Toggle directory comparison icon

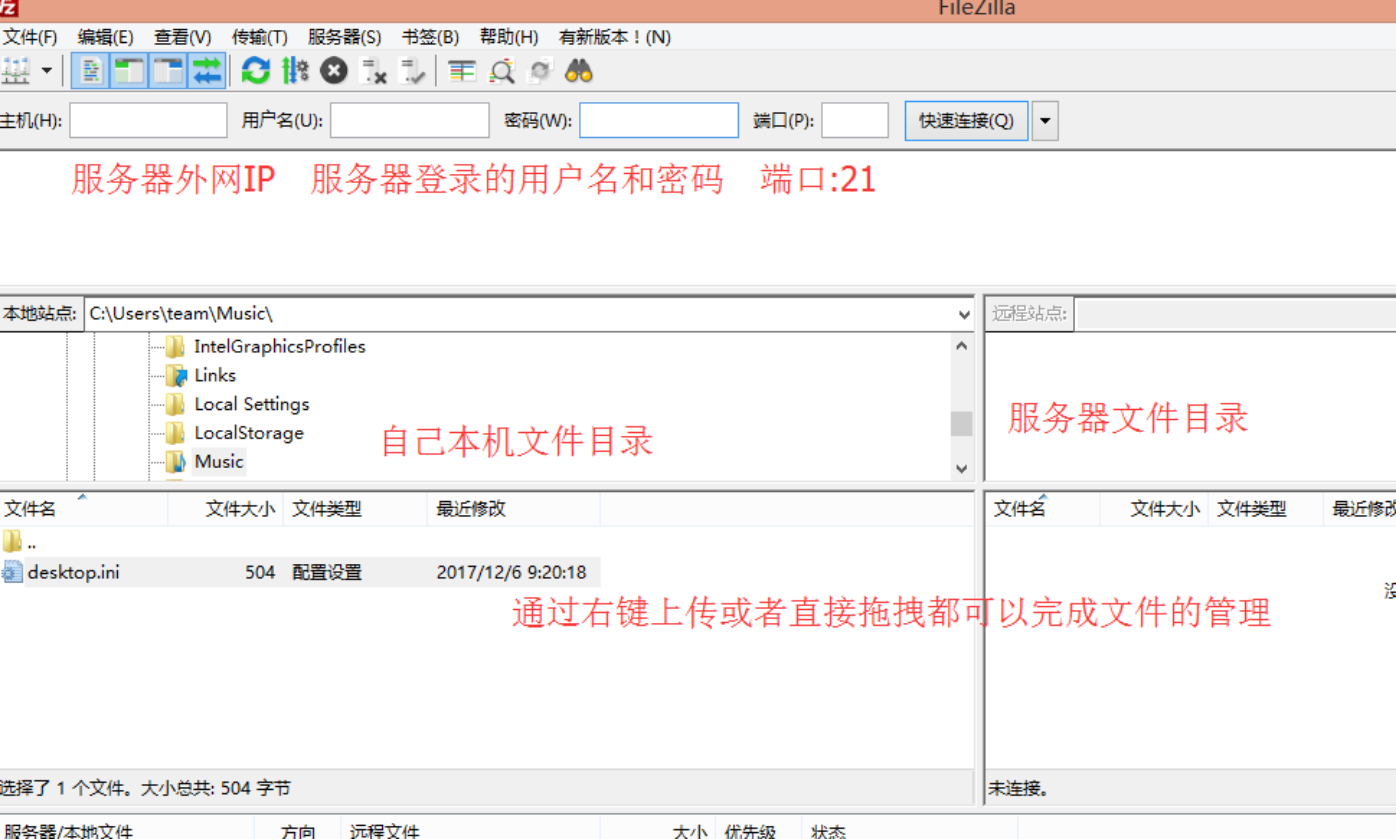(x=462, y=71)
